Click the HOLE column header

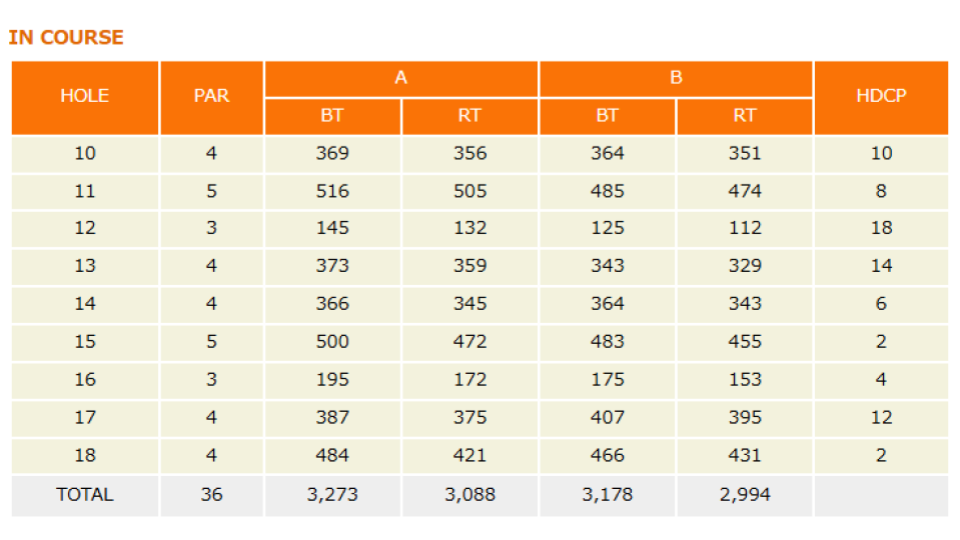[85, 97]
